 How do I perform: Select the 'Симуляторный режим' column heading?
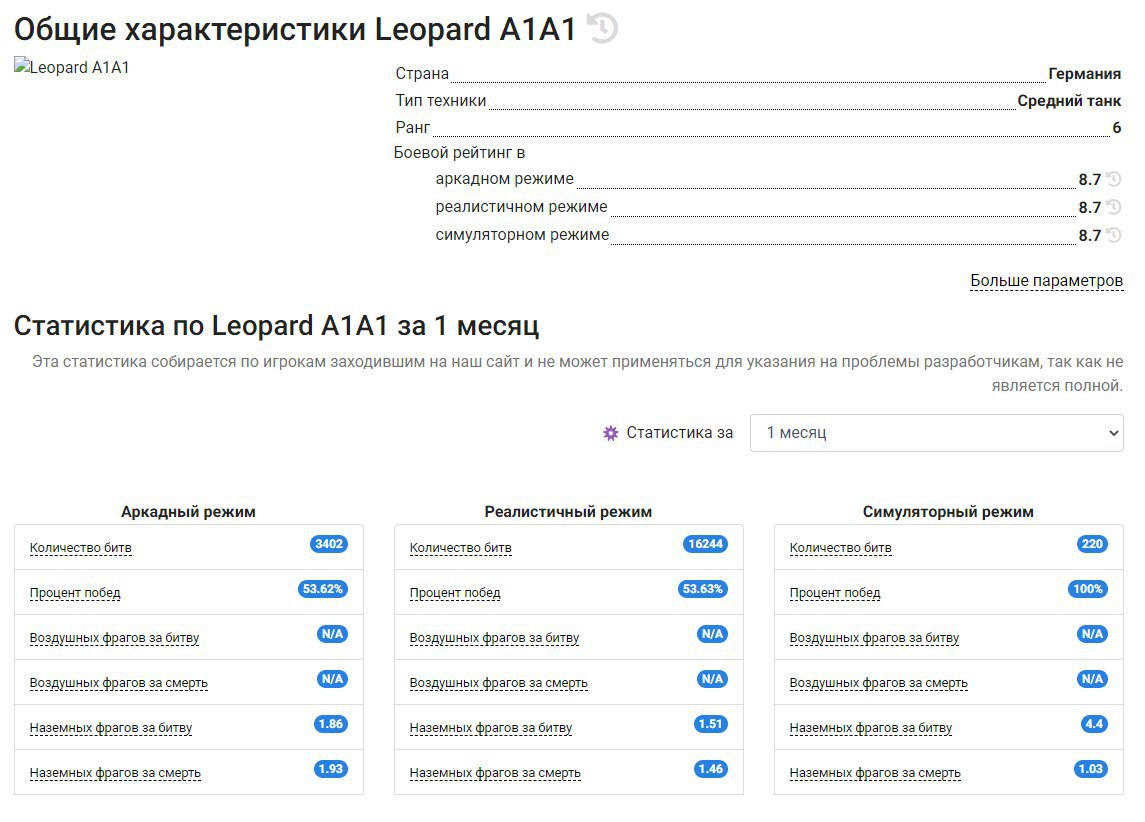(948, 512)
